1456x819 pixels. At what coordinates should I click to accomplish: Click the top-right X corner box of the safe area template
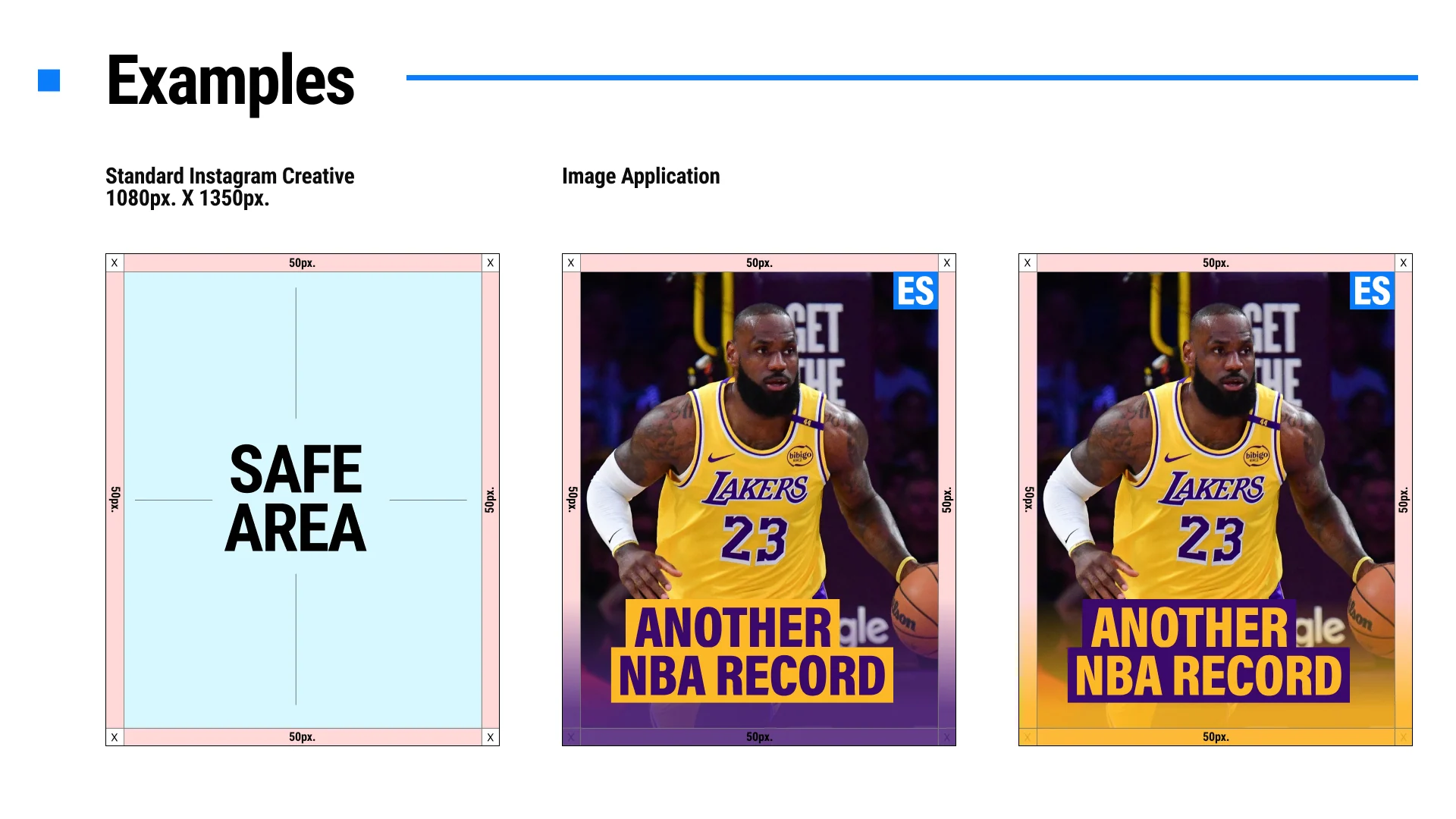pos(491,263)
